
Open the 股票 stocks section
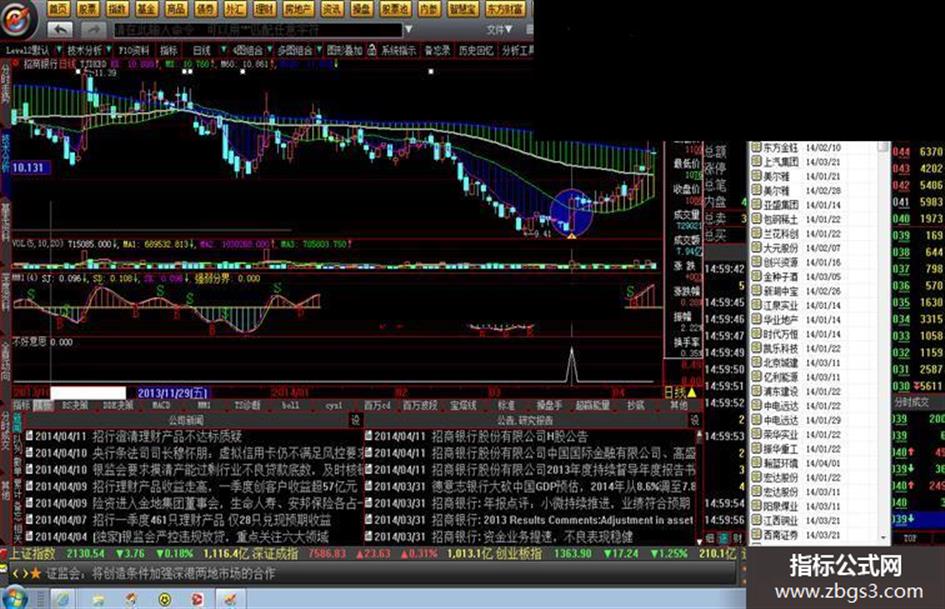pyautogui.click(x=87, y=8)
